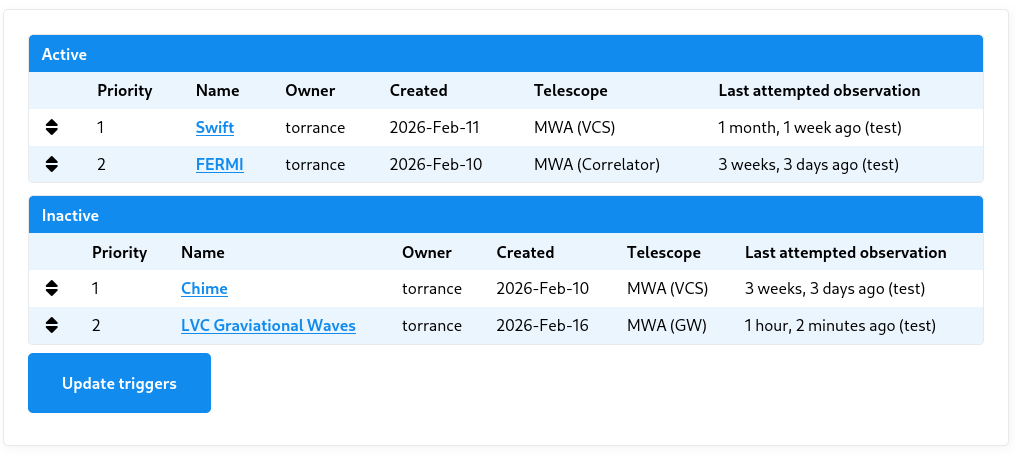Click Created column header in Inactive table
Viewport: 1015px width, 457px height.
(x=525, y=253)
